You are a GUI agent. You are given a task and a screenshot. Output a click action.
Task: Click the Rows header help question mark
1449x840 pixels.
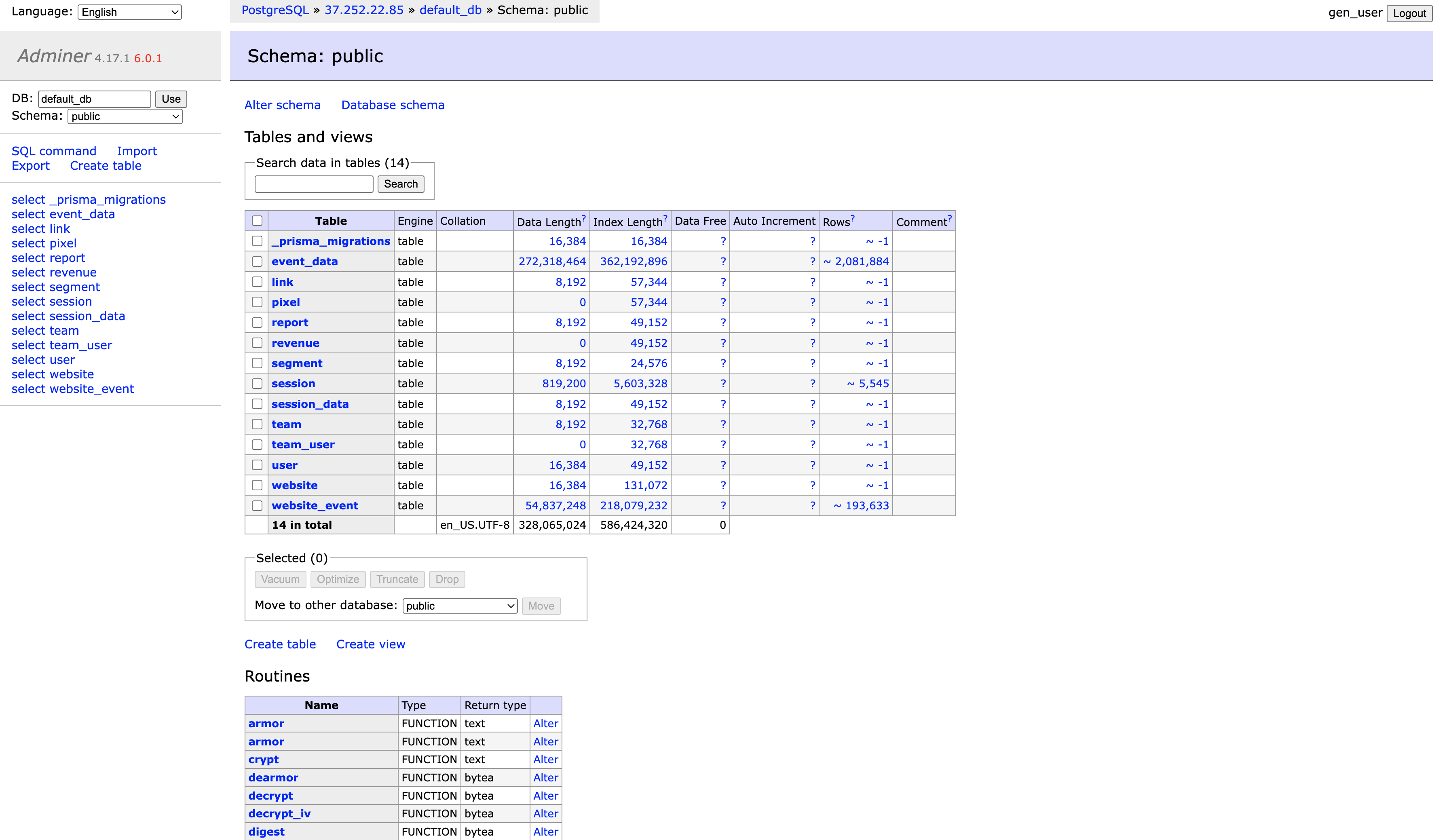click(853, 218)
